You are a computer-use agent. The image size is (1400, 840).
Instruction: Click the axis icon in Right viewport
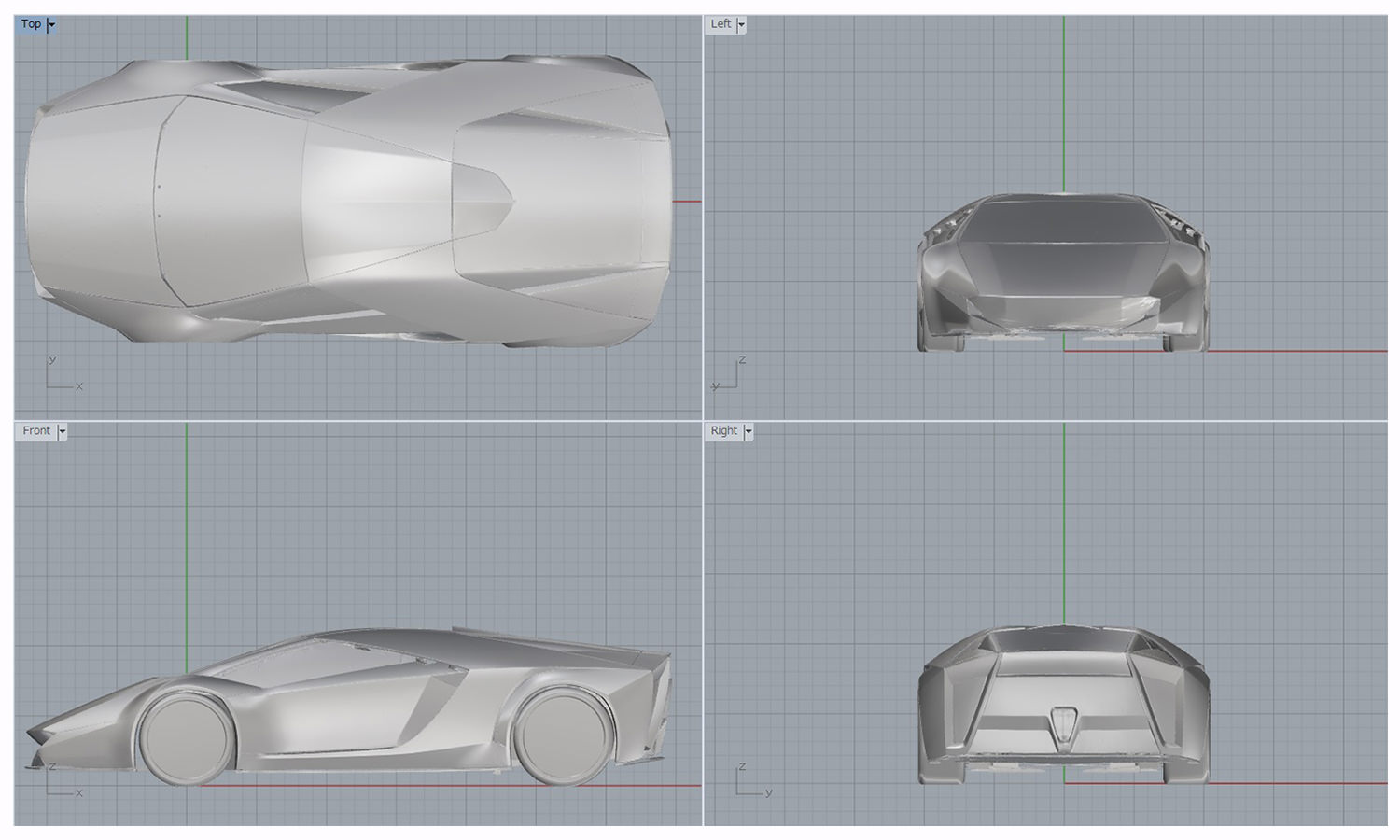point(754,781)
